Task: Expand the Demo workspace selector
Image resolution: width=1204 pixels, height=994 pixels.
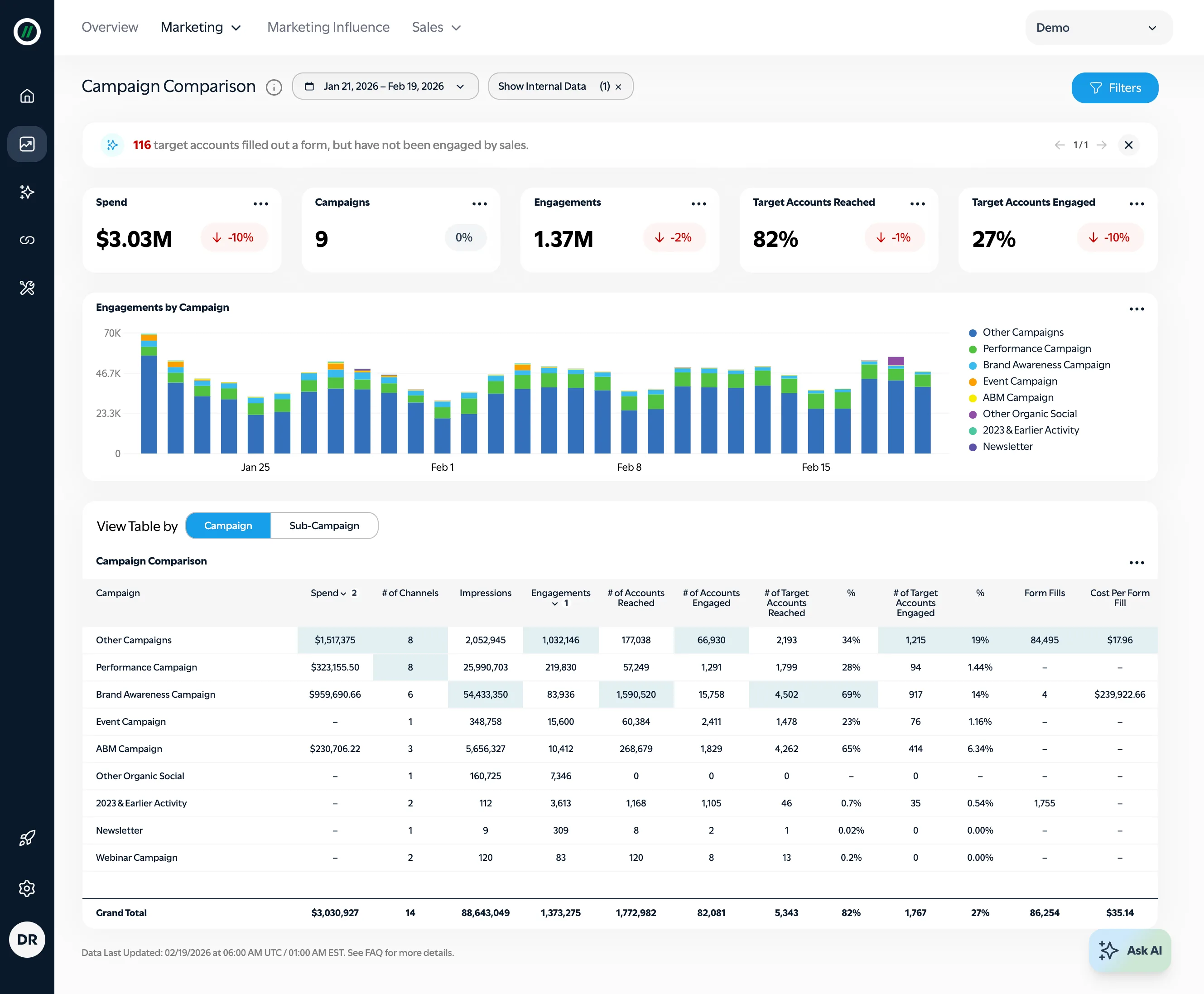Action: pyautogui.click(x=1098, y=27)
